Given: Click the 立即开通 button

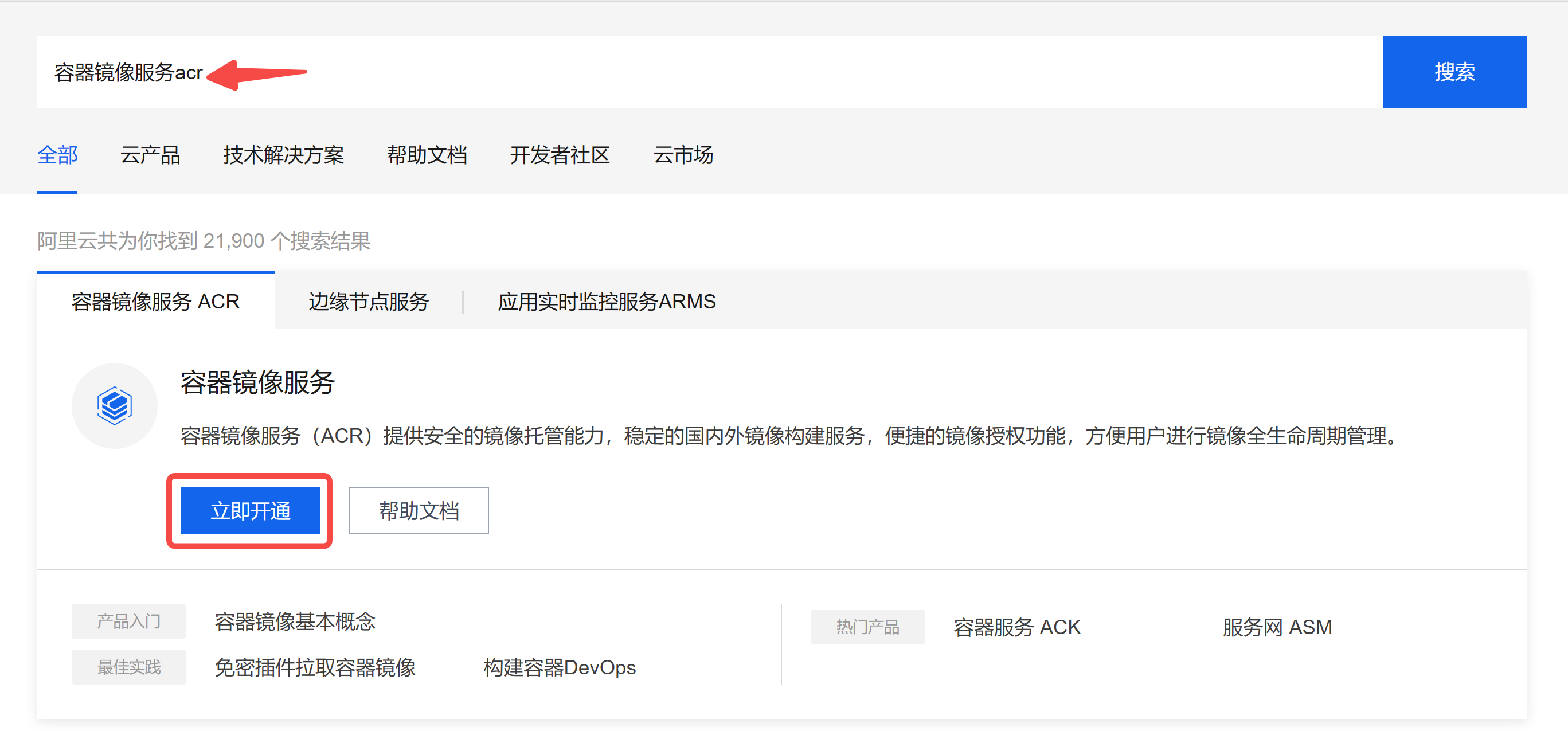Looking at the screenshot, I should [x=250, y=511].
